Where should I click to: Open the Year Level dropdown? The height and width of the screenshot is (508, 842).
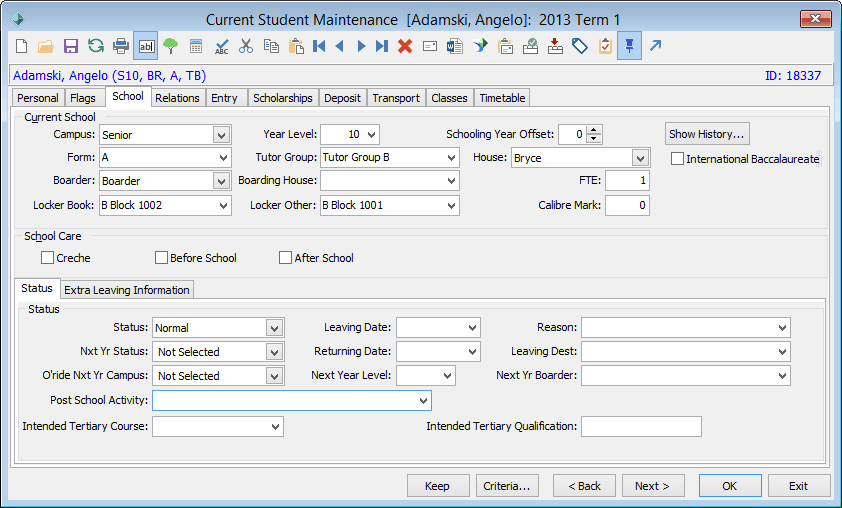coord(372,135)
